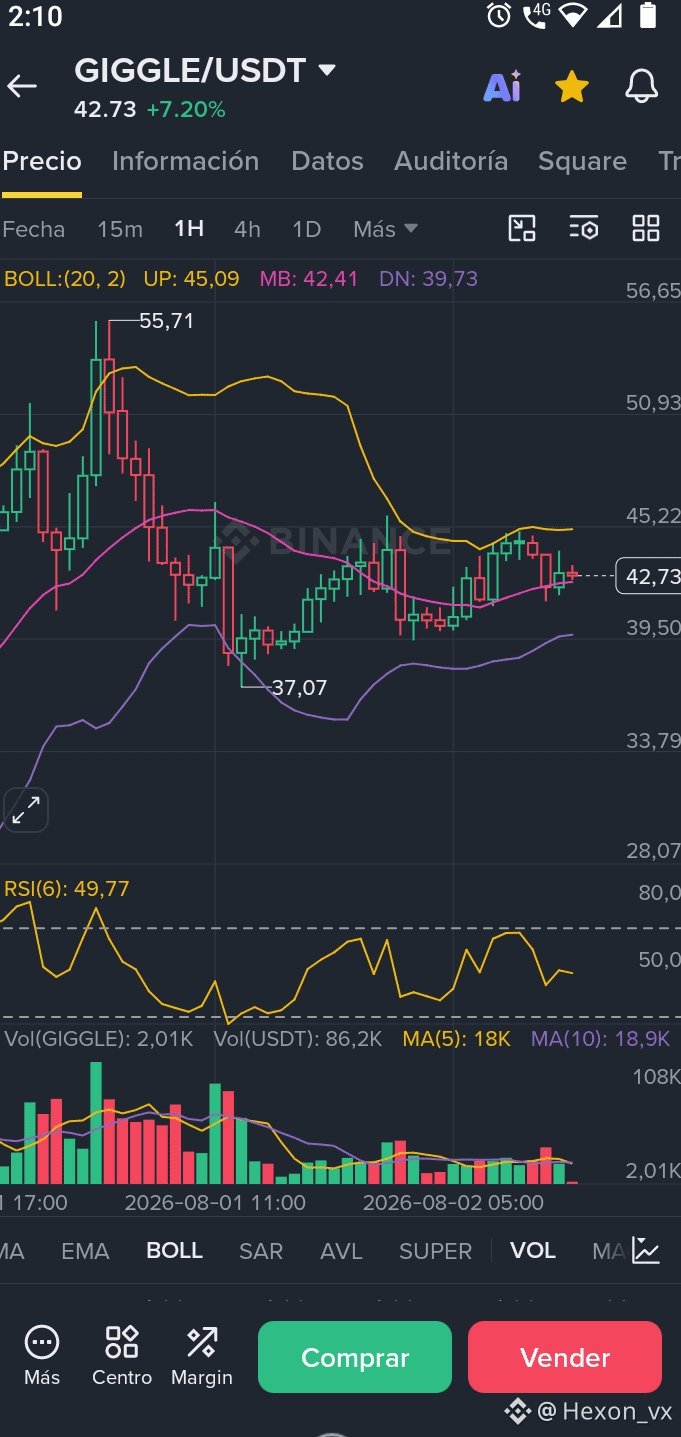
Task: Open the Margin trading icon
Action: click(202, 1356)
